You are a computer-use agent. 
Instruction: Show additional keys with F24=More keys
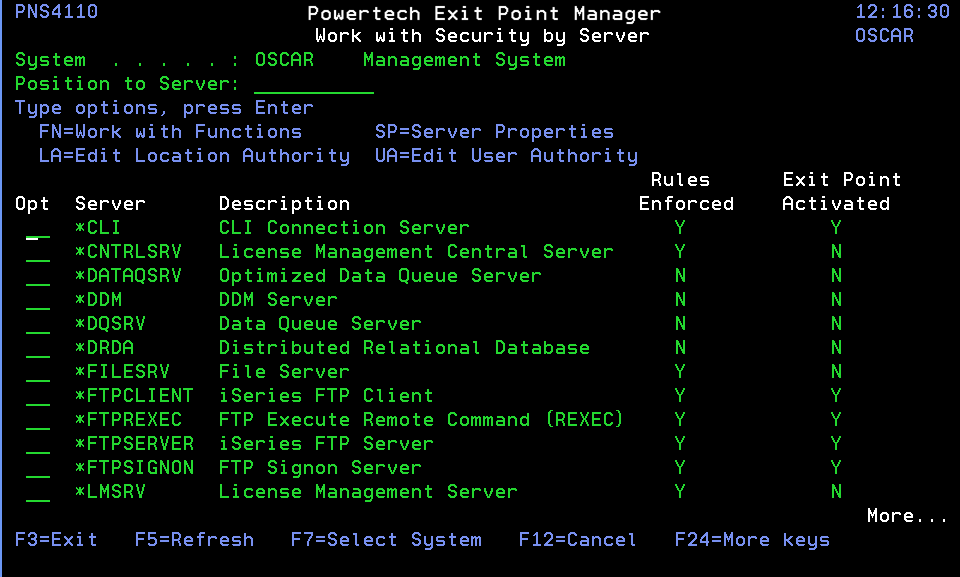point(752,540)
